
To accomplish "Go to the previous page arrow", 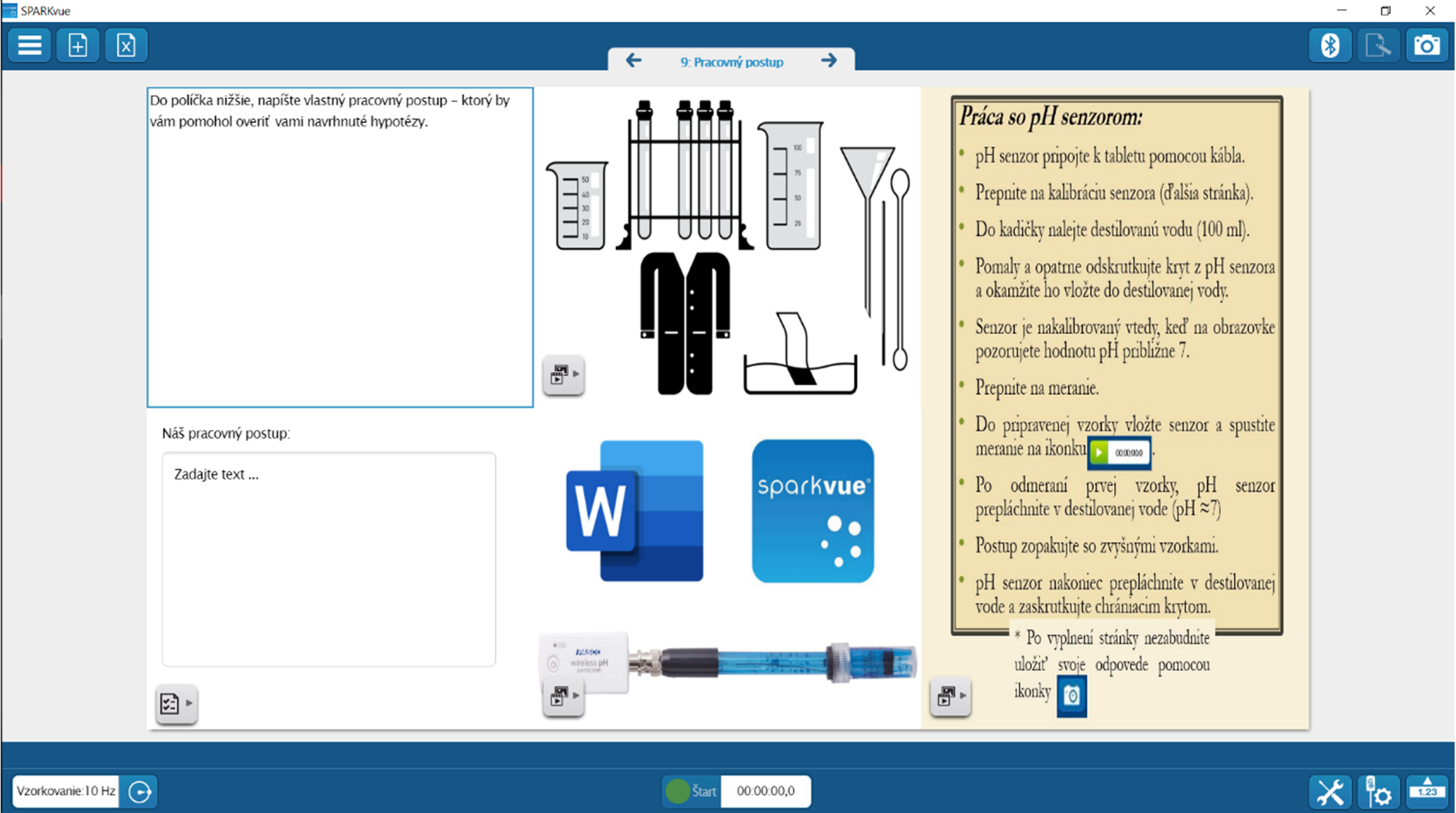I will click(x=634, y=61).
